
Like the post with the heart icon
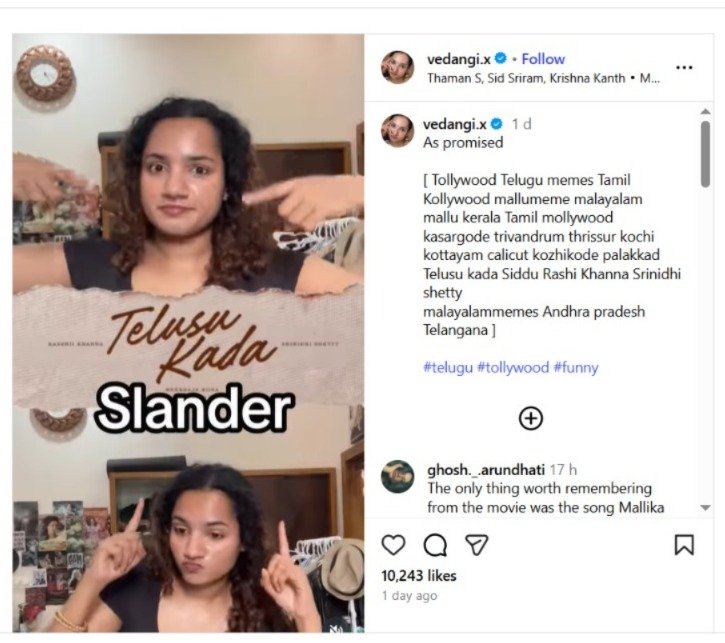point(393,545)
